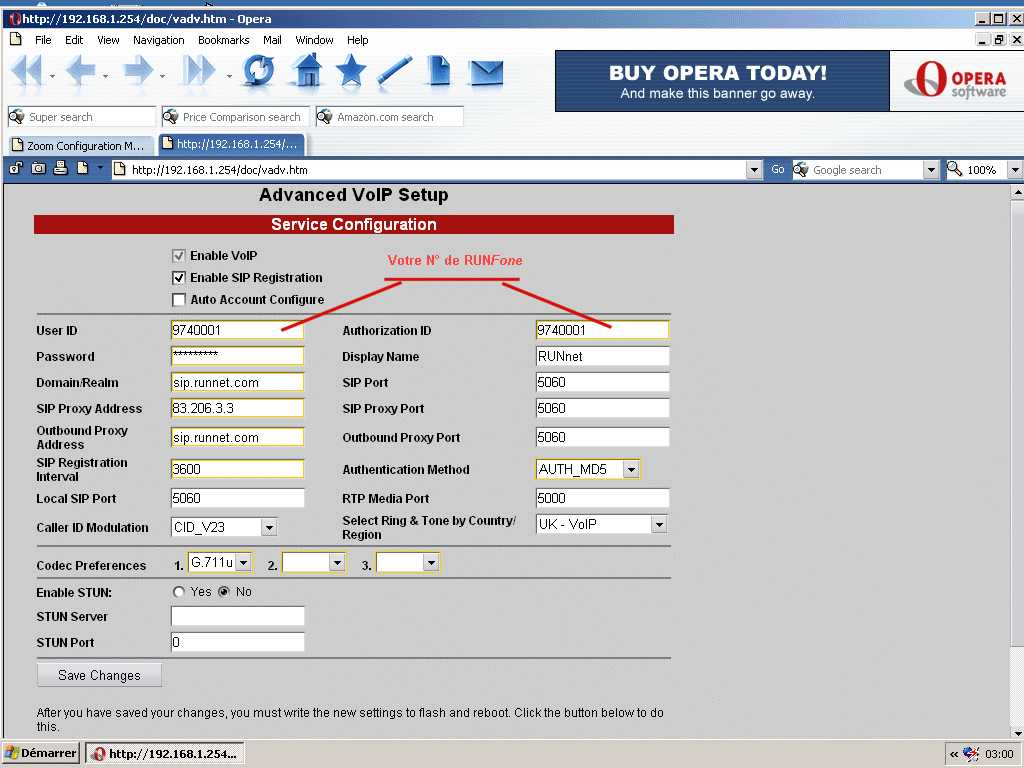This screenshot has height=768, width=1024.
Task: Open the Help menu
Action: click(x=357, y=40)
